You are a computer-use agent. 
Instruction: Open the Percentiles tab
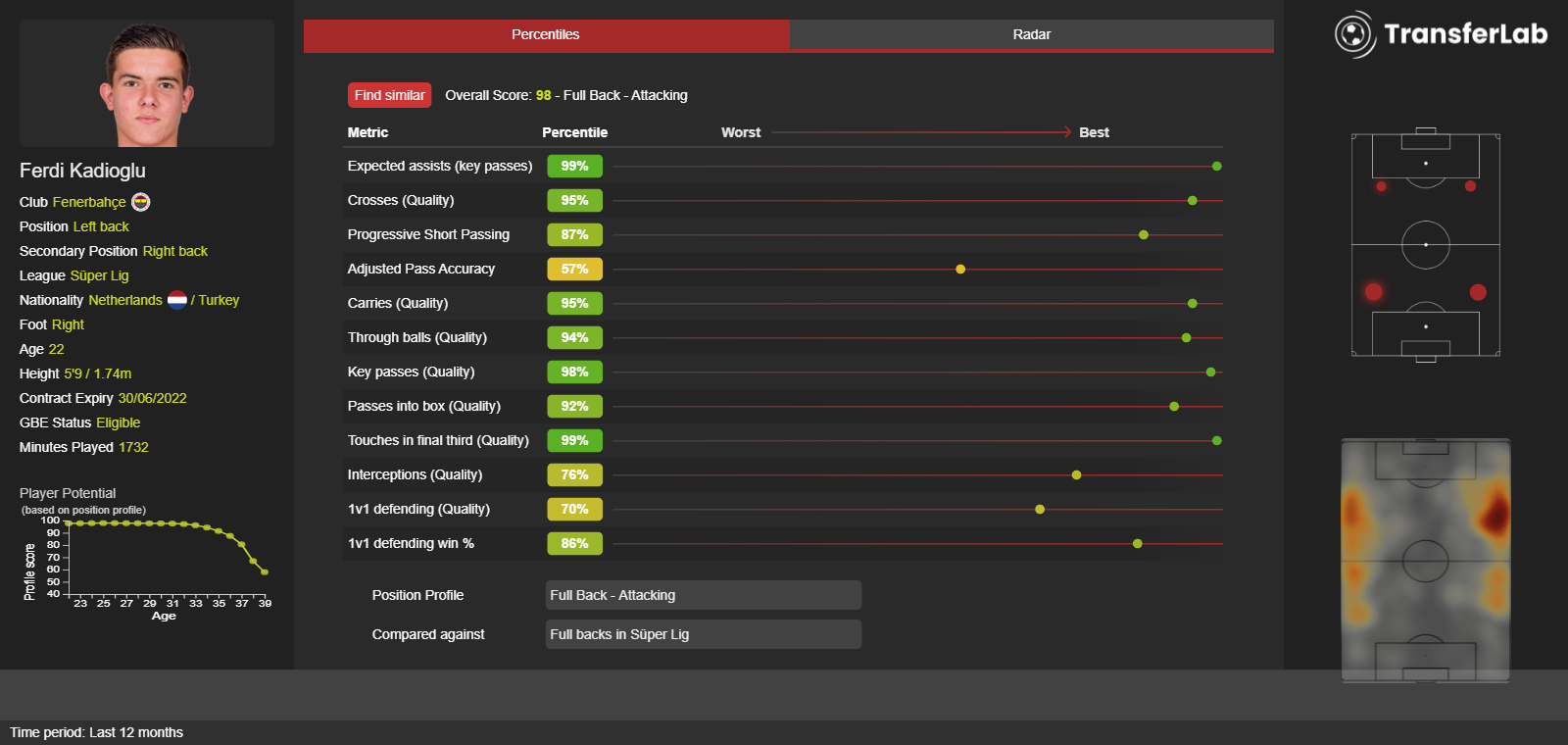pyautogui.click(x=546, y=34)
